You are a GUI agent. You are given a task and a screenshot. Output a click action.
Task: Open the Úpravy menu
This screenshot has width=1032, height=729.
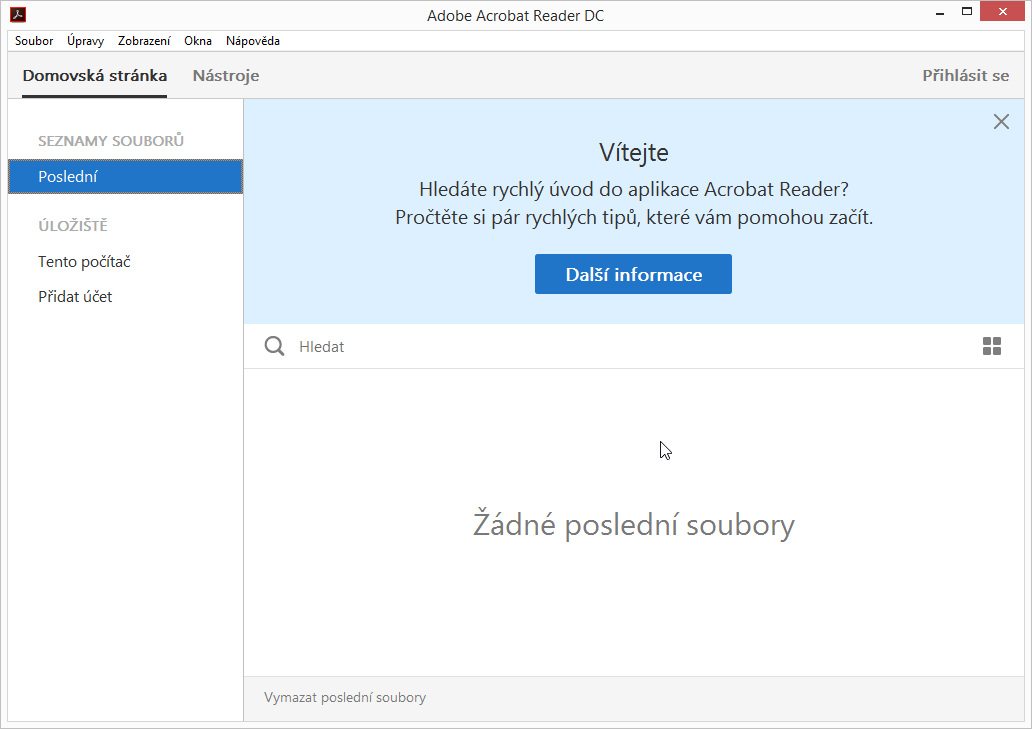pyautogui.click(x=85, y=41)
